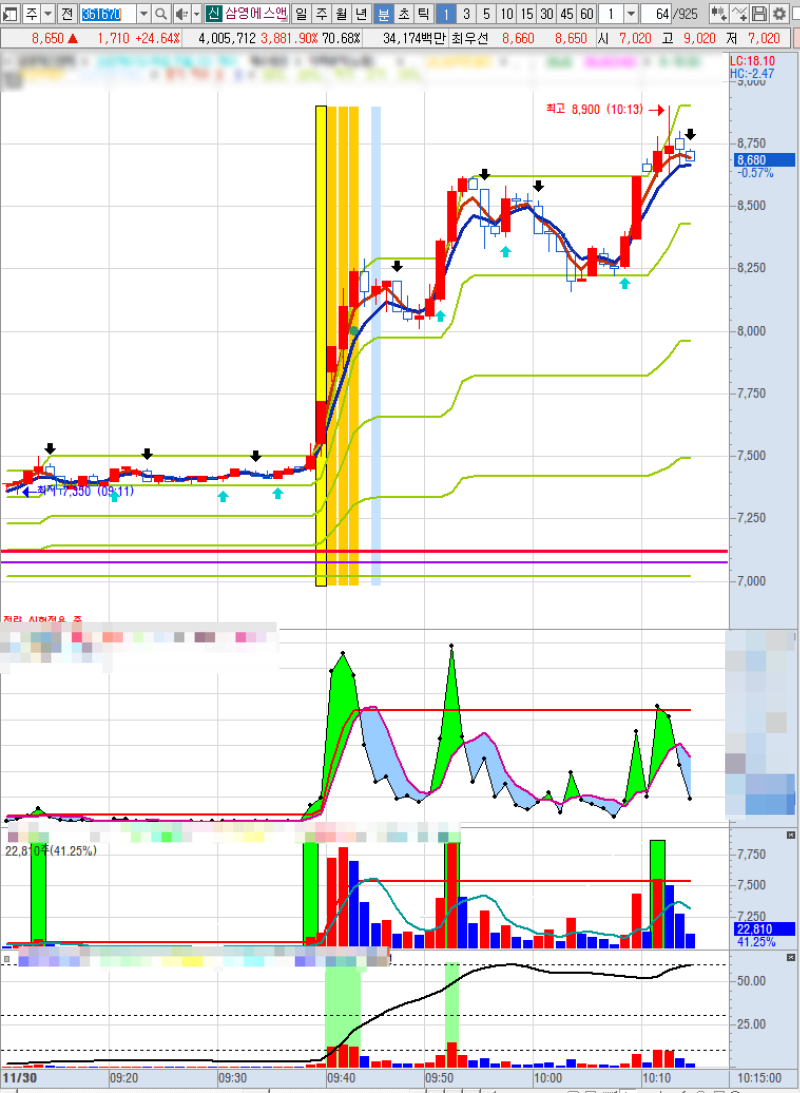Screen dimensions: 800x1093
Task: Close the volume indicator panel
Action: point(791,834)
